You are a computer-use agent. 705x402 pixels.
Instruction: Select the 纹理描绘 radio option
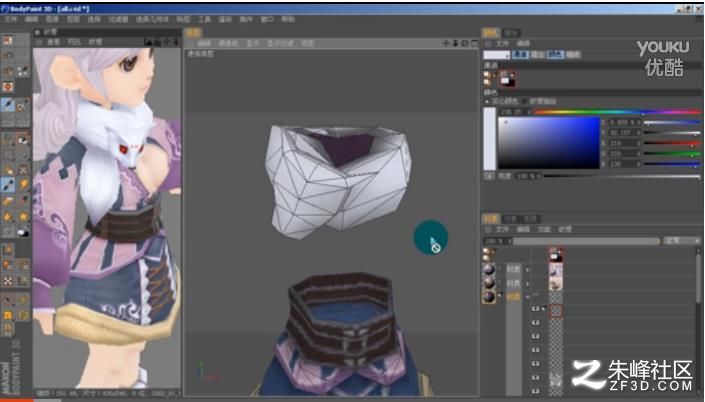coord(539,101)
